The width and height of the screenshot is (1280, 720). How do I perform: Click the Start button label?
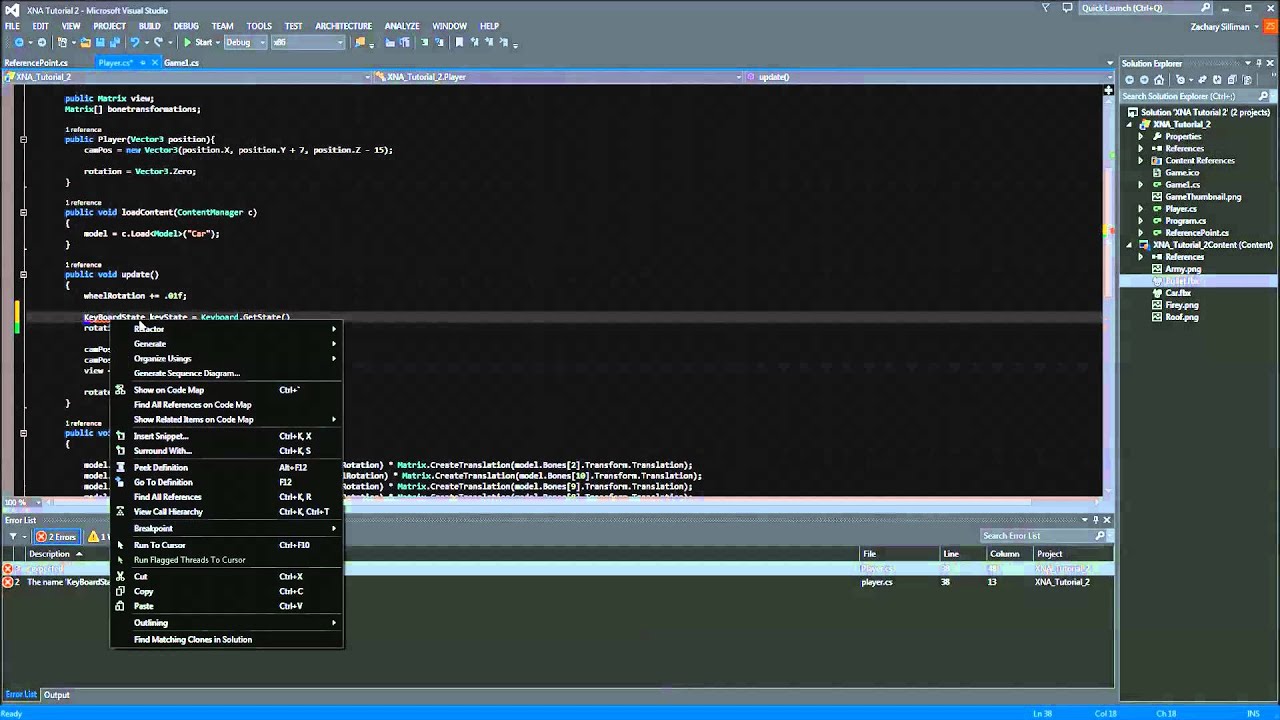[203, 43]
